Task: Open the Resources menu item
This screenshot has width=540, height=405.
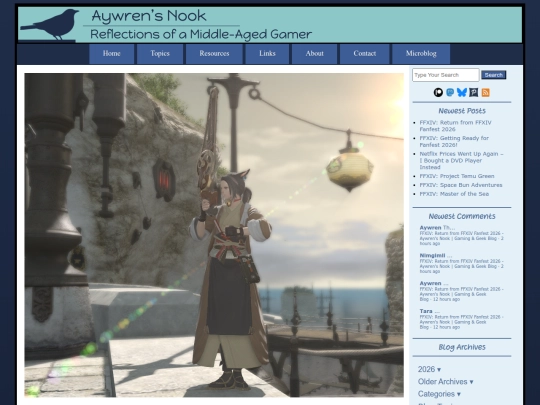Action: tap(214, 54)
